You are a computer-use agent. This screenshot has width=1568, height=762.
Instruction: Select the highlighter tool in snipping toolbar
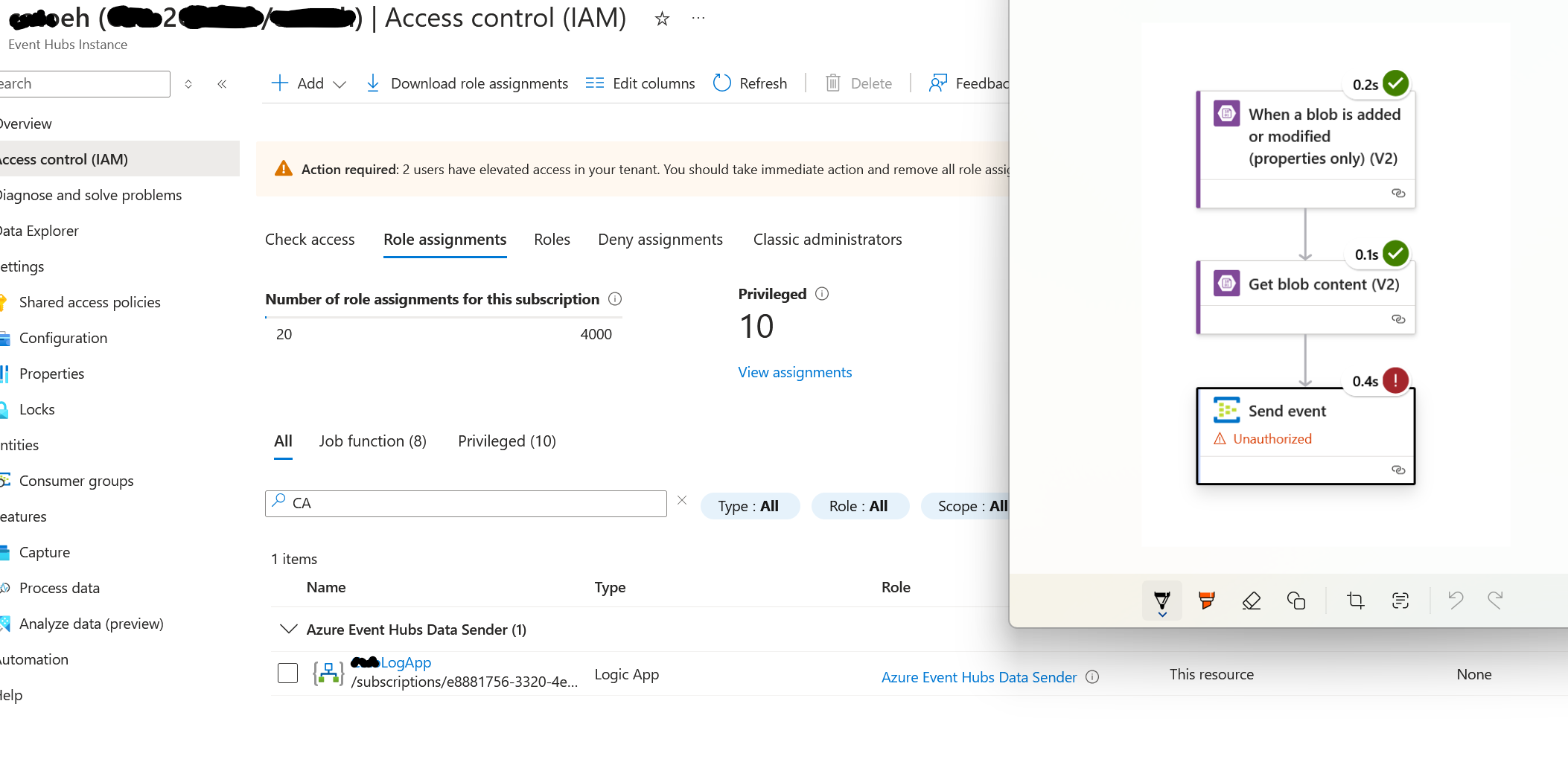click(1207, 601)
